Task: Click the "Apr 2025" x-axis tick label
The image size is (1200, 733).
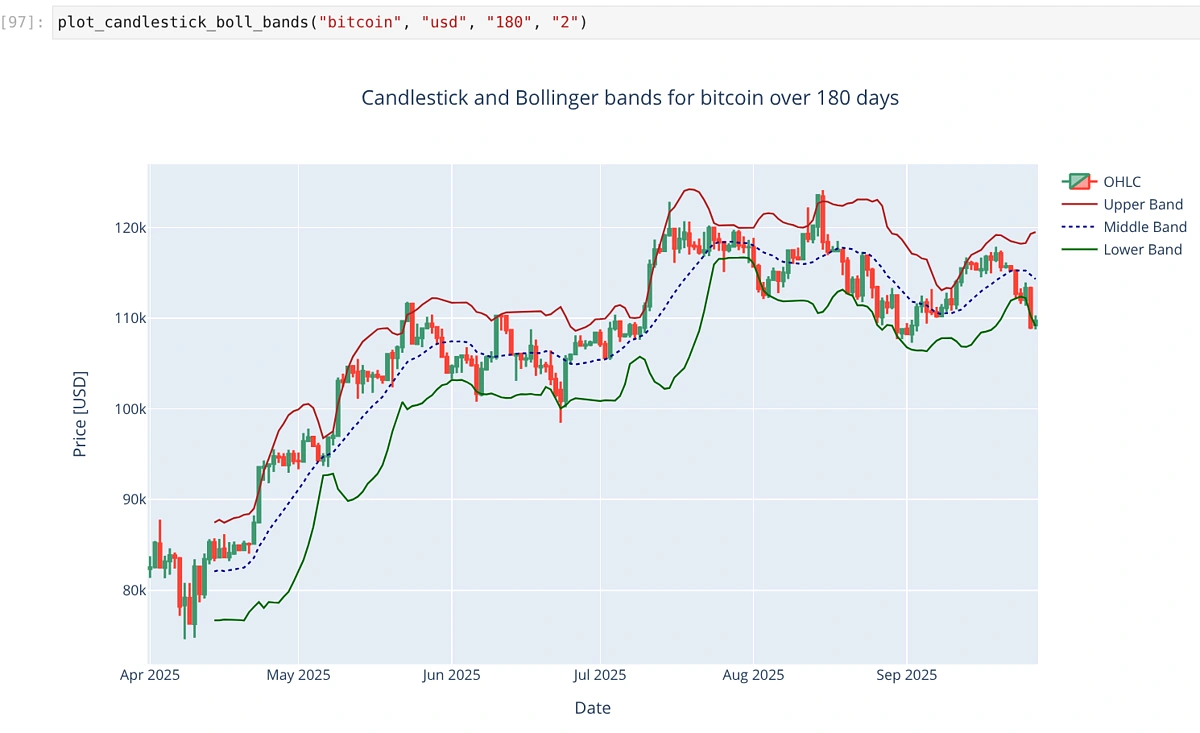Action: coord(150,675)
